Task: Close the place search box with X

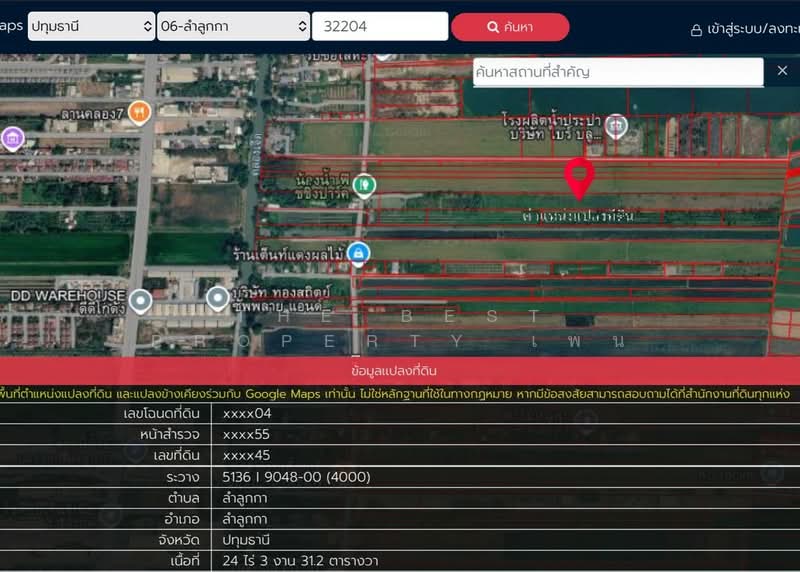Action: point(782,71)
